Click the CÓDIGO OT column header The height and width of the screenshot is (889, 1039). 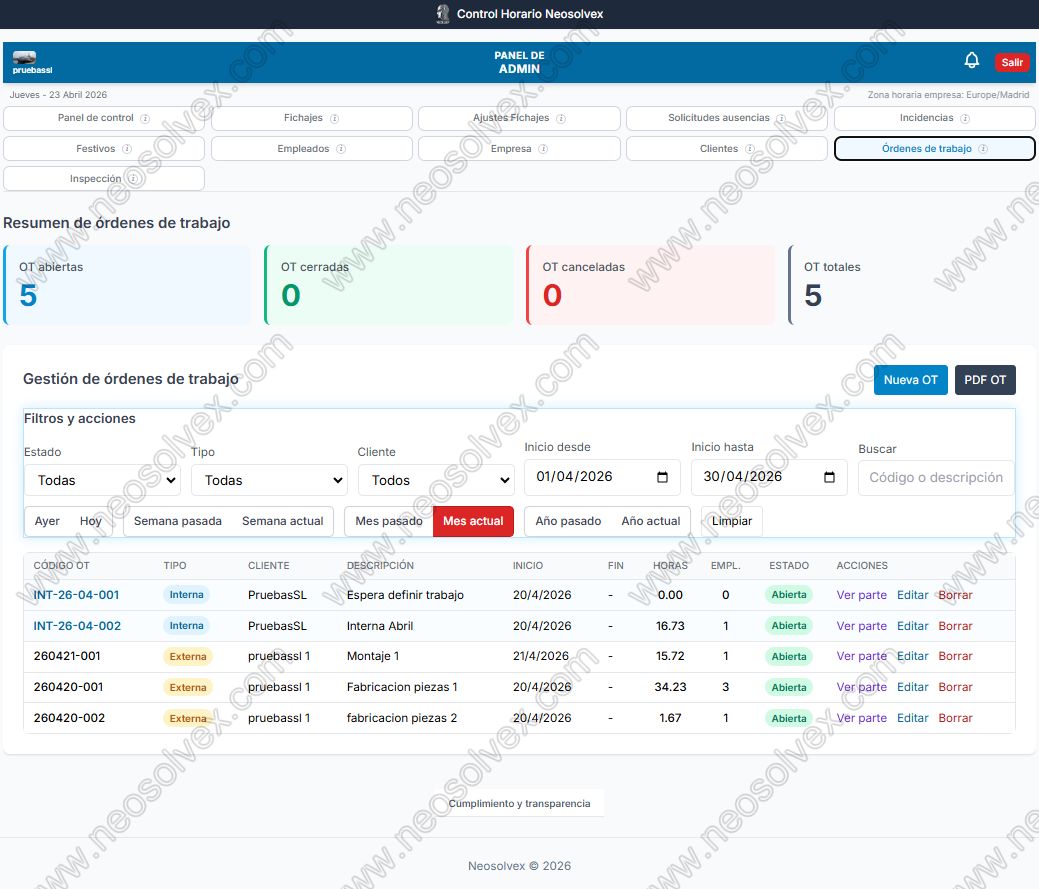[61, 566]
